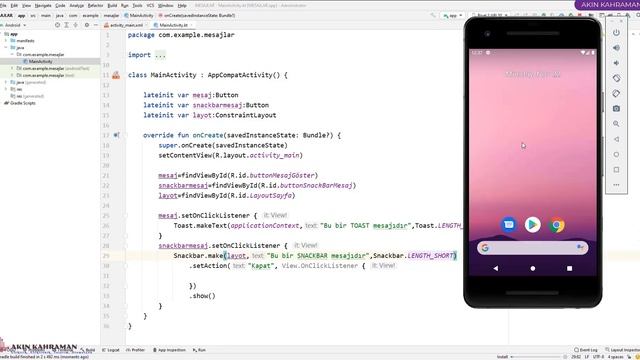This screenshot has width=640, height=360.
Task: Rotate emulator left using upper rotate icon
Action: pos(616,78)
